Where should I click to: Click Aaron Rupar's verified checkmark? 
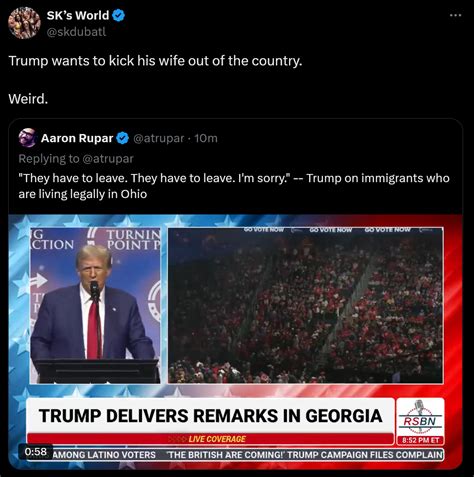(123, 138)
